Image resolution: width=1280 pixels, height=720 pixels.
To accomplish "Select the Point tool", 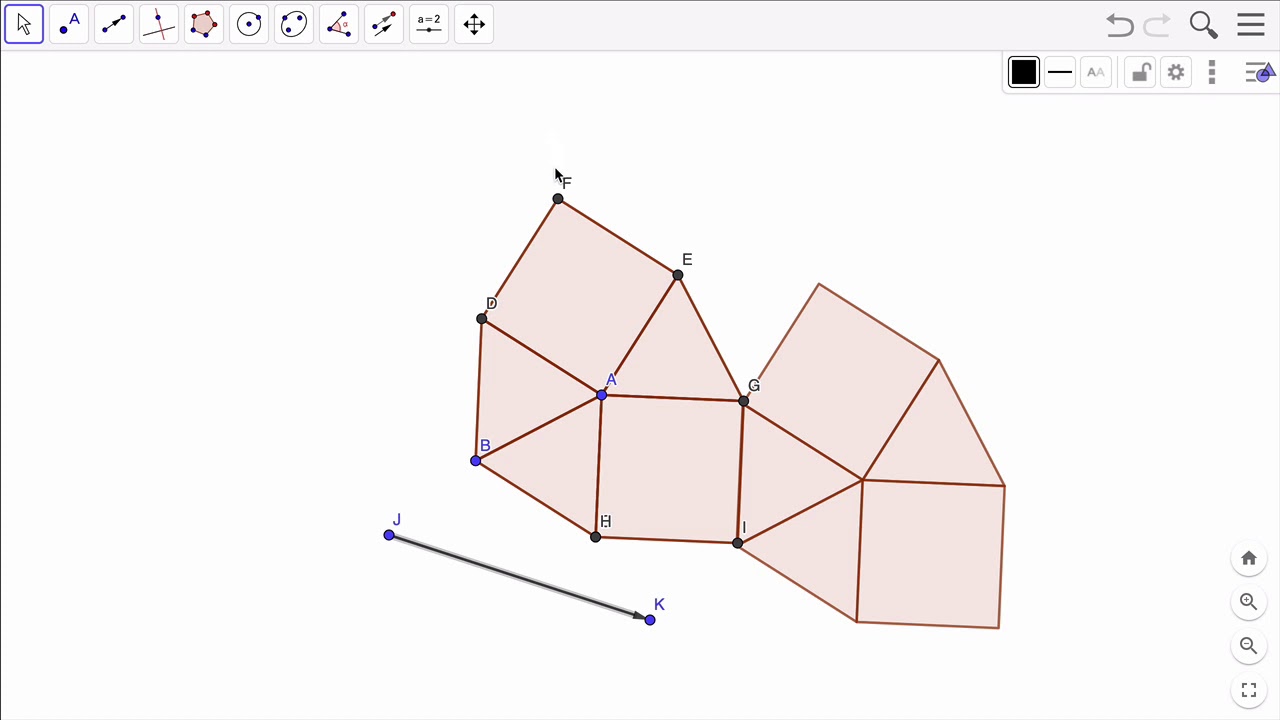I will pyautogui.click(x=69, y=24).
